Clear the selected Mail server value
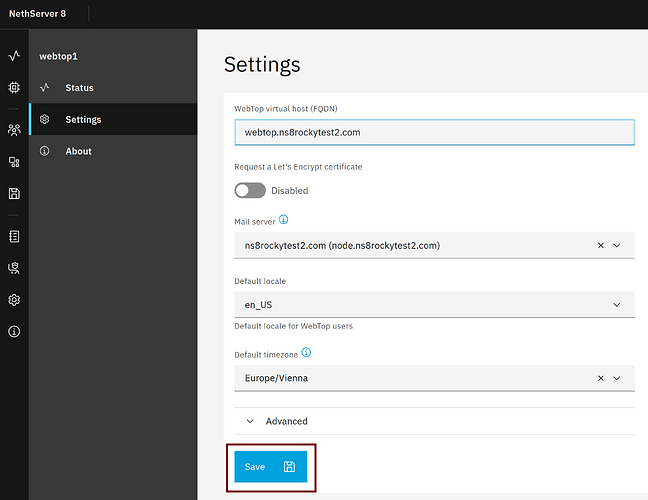 tap(601, 245)
